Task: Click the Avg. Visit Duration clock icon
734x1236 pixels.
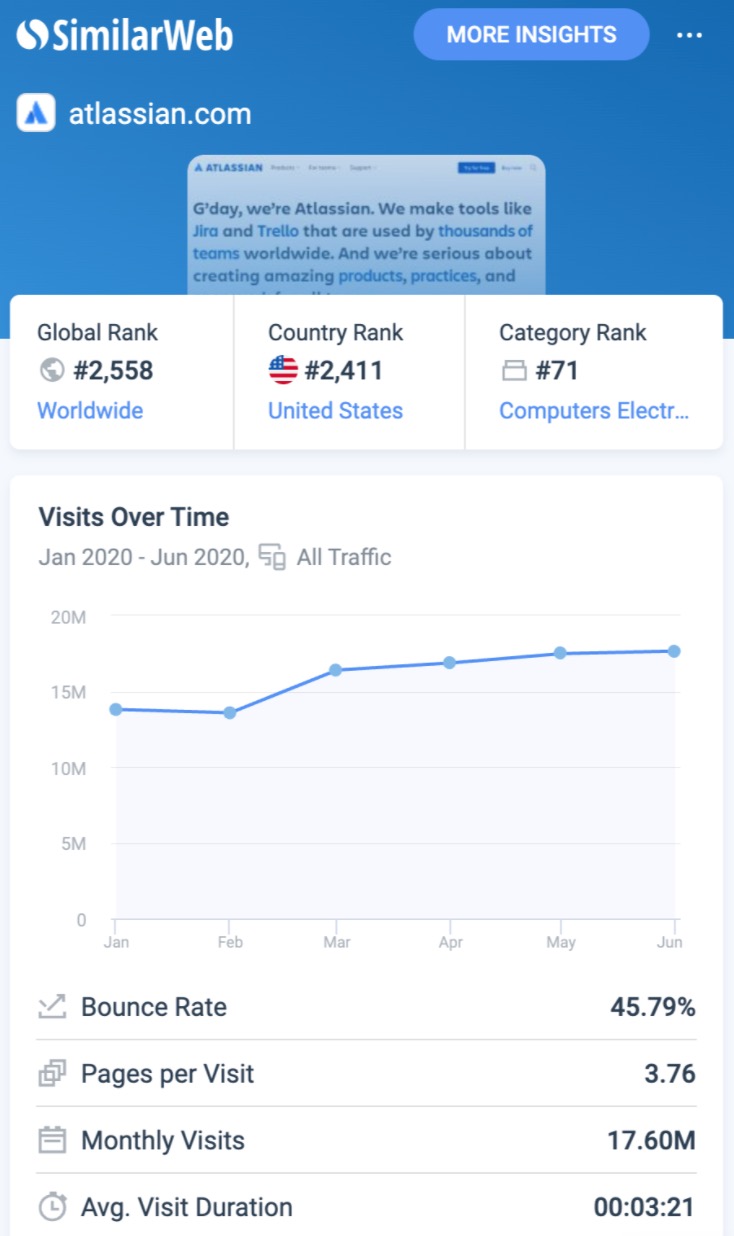Action: (x=52, y=1207)
